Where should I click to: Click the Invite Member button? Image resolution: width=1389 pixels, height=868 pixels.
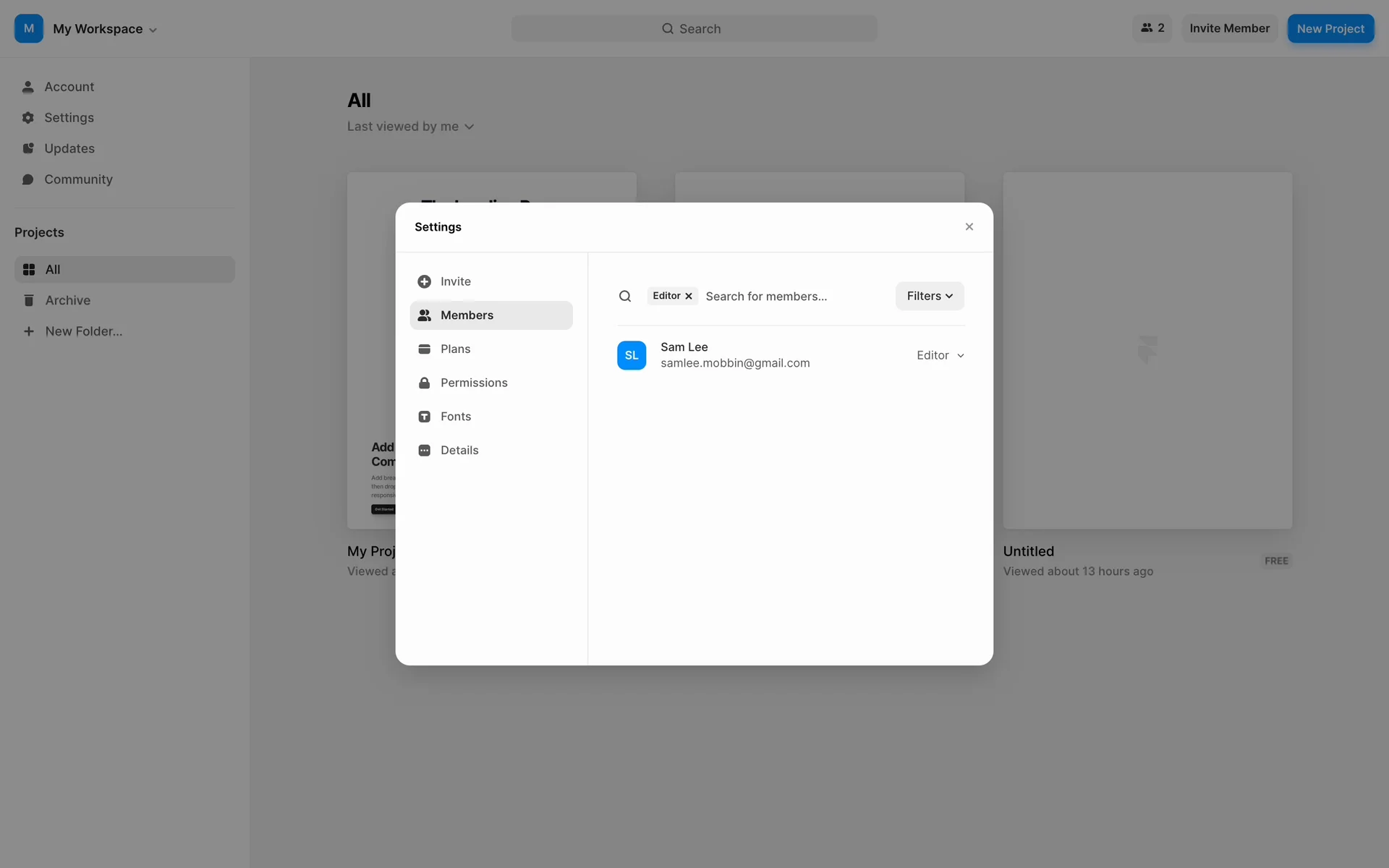pos(1229,28)
